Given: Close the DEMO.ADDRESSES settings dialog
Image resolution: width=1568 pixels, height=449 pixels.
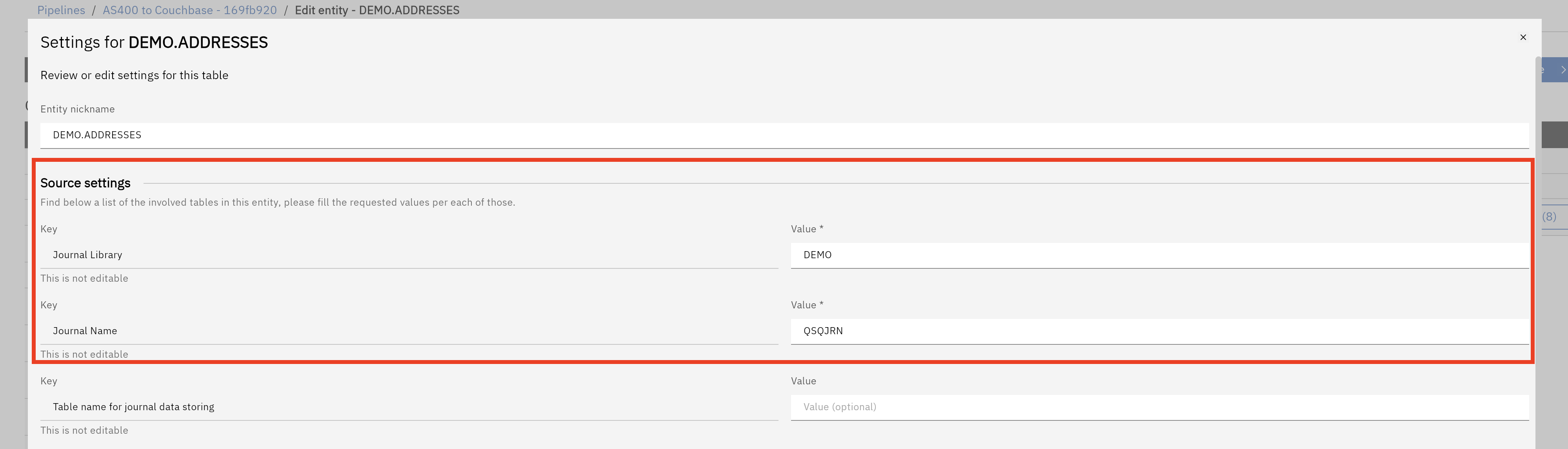Looking at the screenshot, I should [x=1523, y=38].
